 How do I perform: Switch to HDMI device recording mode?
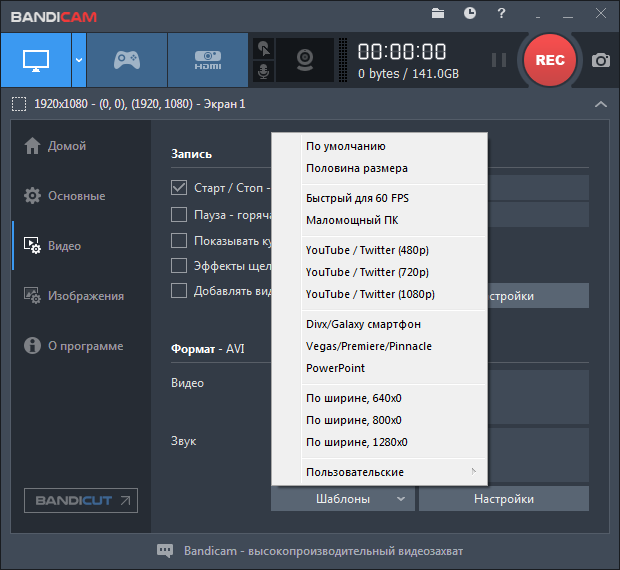[x=207, y=59]
